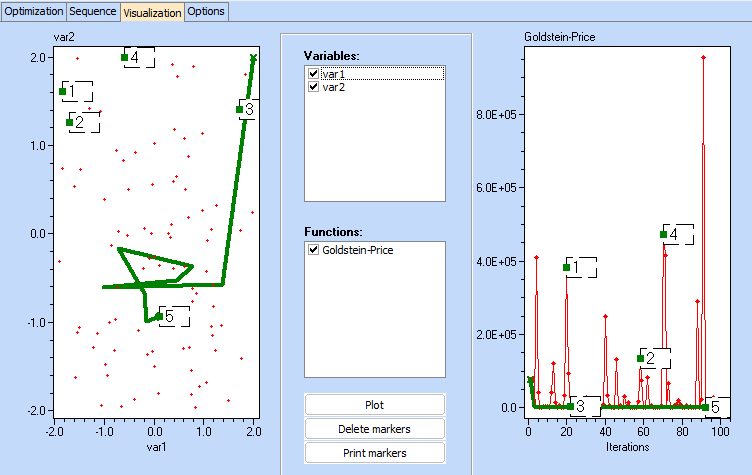The image size is (752, 475).
Task: Uncheck the var1 variable checkbox
Action: tap(314, 74)
